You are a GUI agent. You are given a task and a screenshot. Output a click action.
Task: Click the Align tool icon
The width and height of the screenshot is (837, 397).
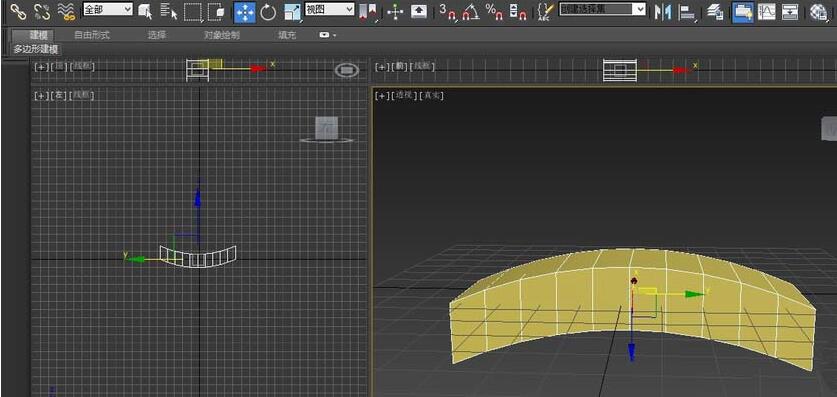687,12
